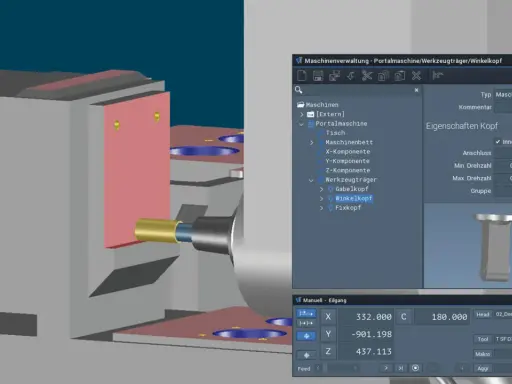The height and width of the screenshot is (384, 512).
Task: Toggle the checkbox under Eigenschaften Kopf
Action: [x=498, y=142]
